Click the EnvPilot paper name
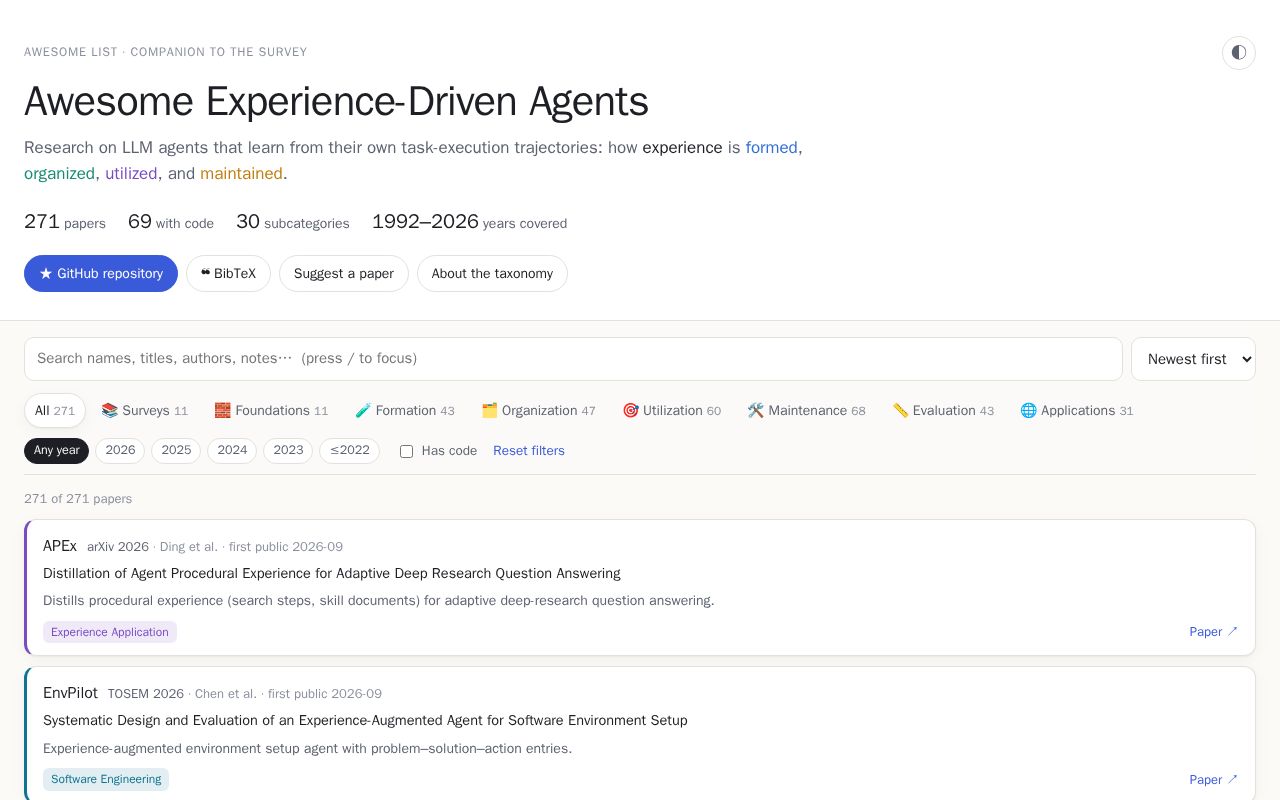The width and height of the screenshot is (1280, 800). pyautogui.click(x=70, y=693)
